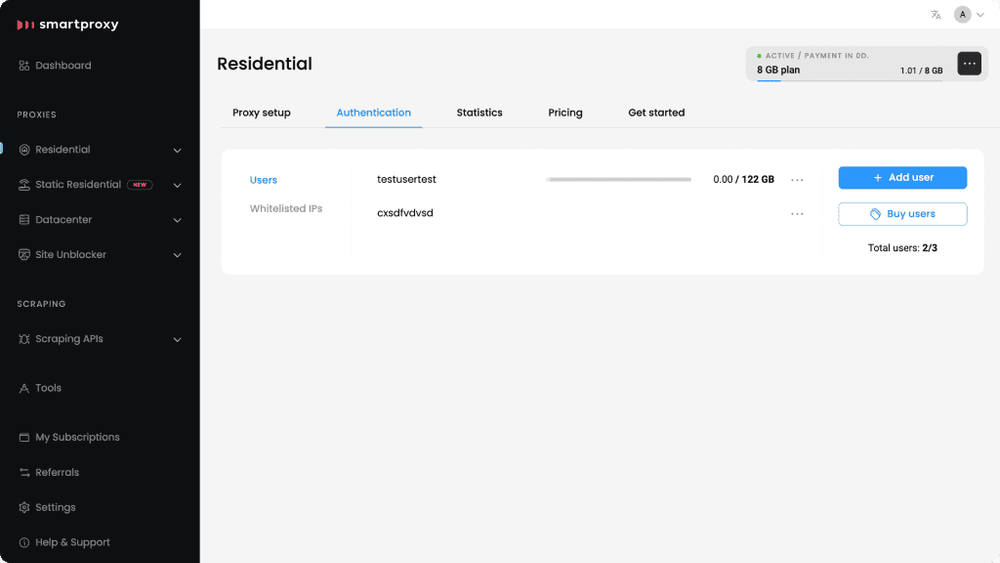Open the plan options three-dot button

(969, 64)
